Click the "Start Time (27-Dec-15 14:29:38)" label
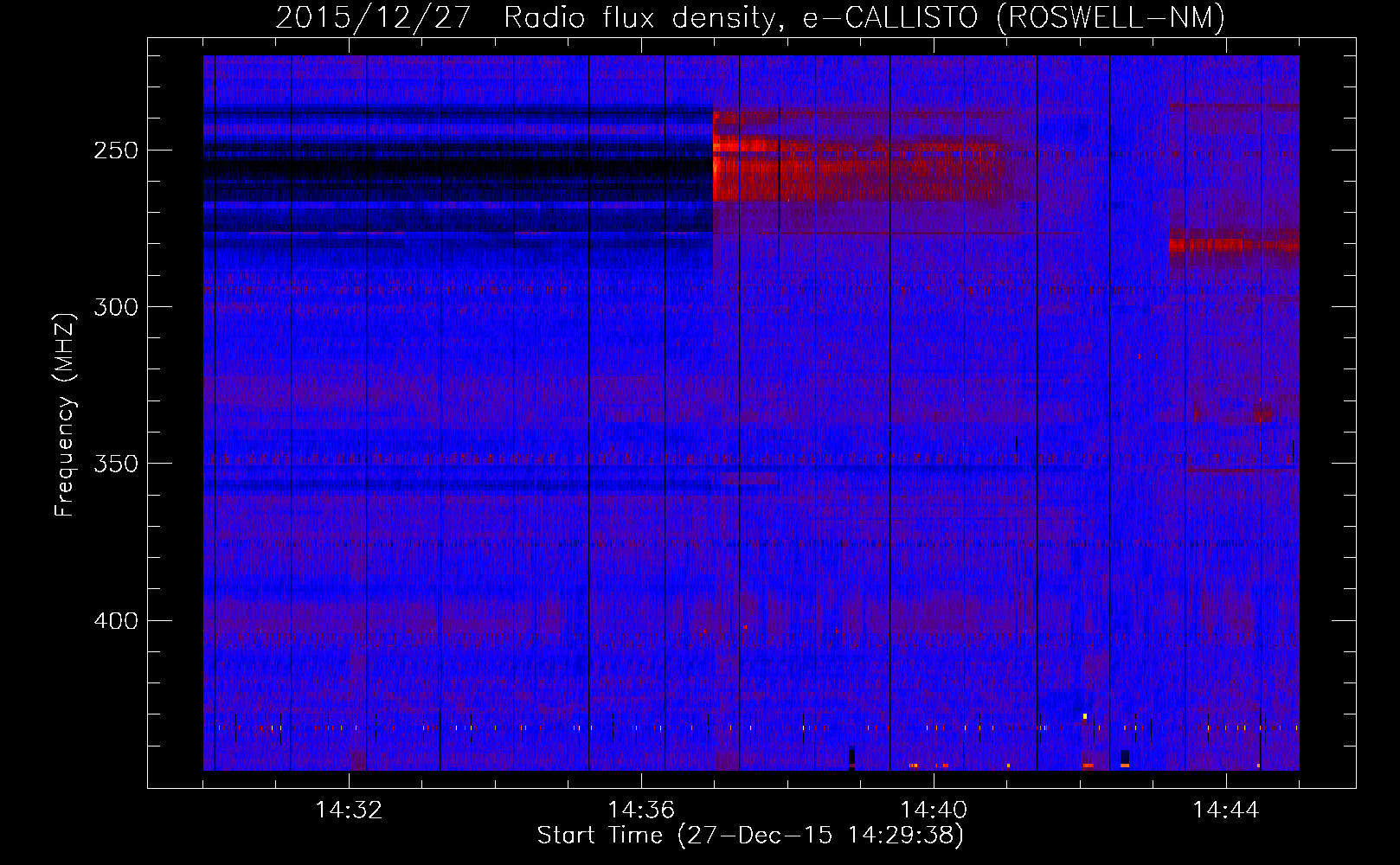The width and height of the screenshot is (1400, 865). click(750, 836)
